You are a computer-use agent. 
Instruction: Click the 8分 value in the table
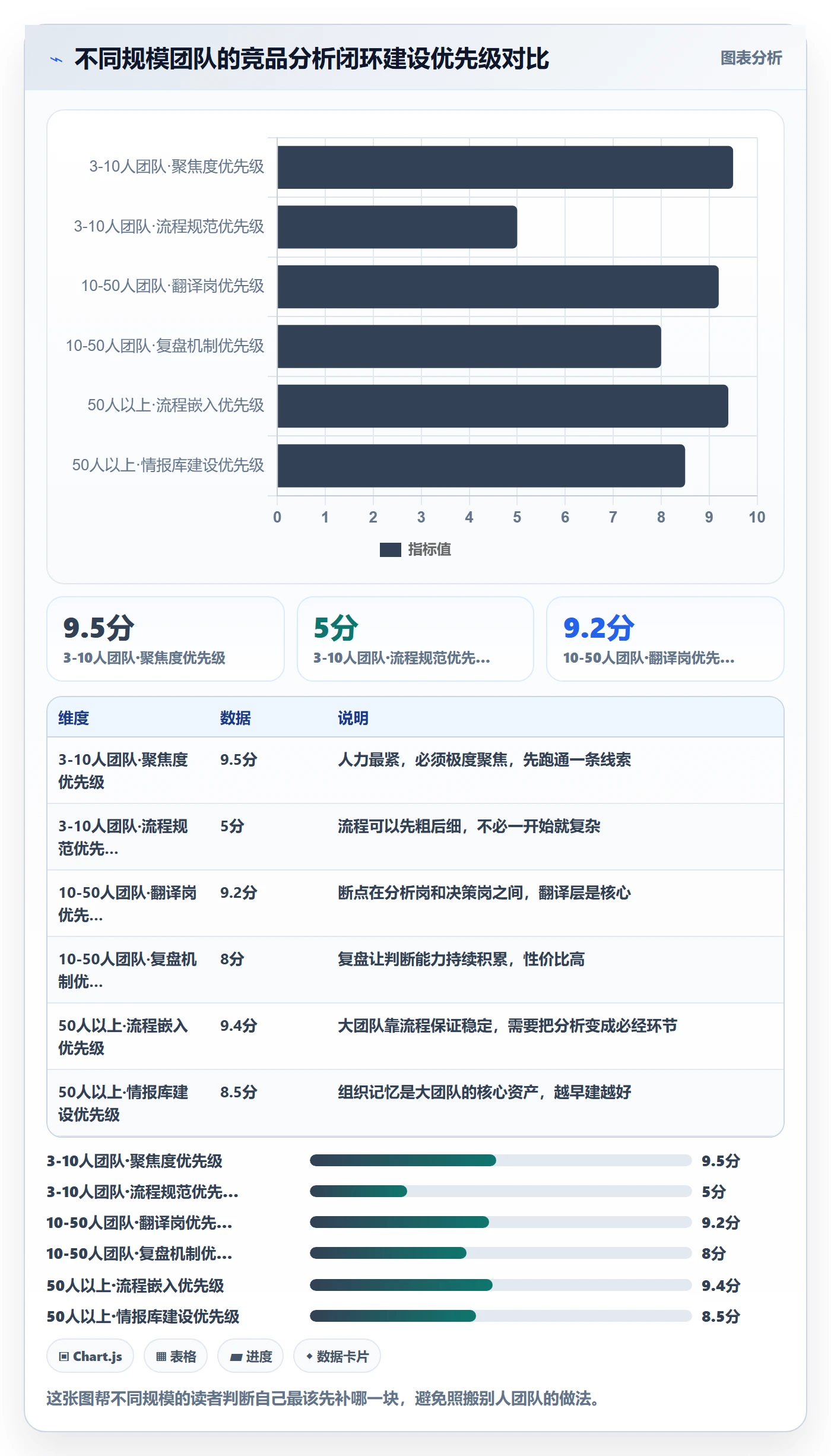pyautogui.click(x=232, y=959)
